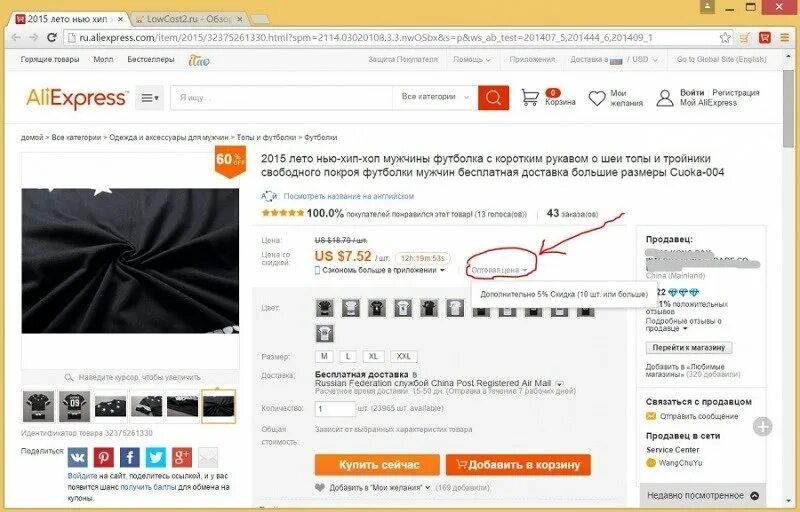Share the product on Pinterest
Image resolution: width=800 pixels, height=512 pixels.
[104, 457]
